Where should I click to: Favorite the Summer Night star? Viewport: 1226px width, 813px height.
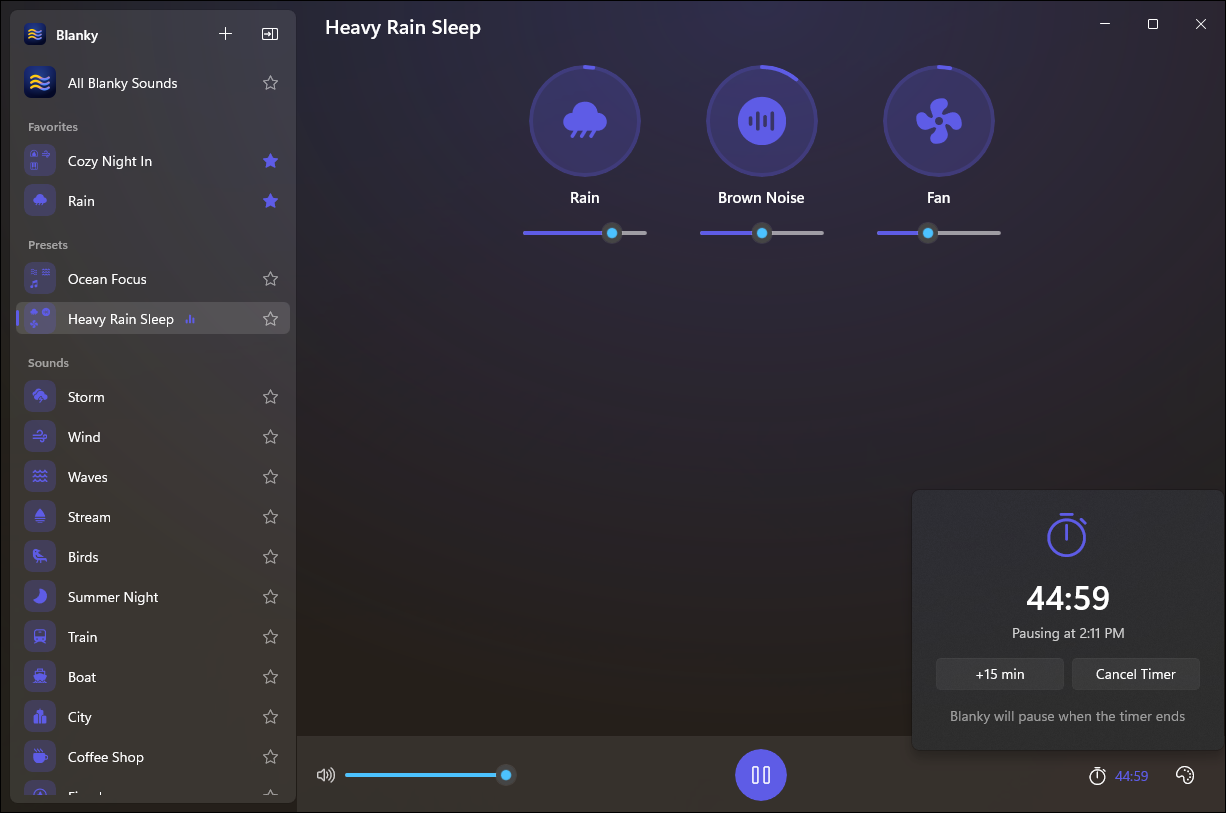pos(270,597)
